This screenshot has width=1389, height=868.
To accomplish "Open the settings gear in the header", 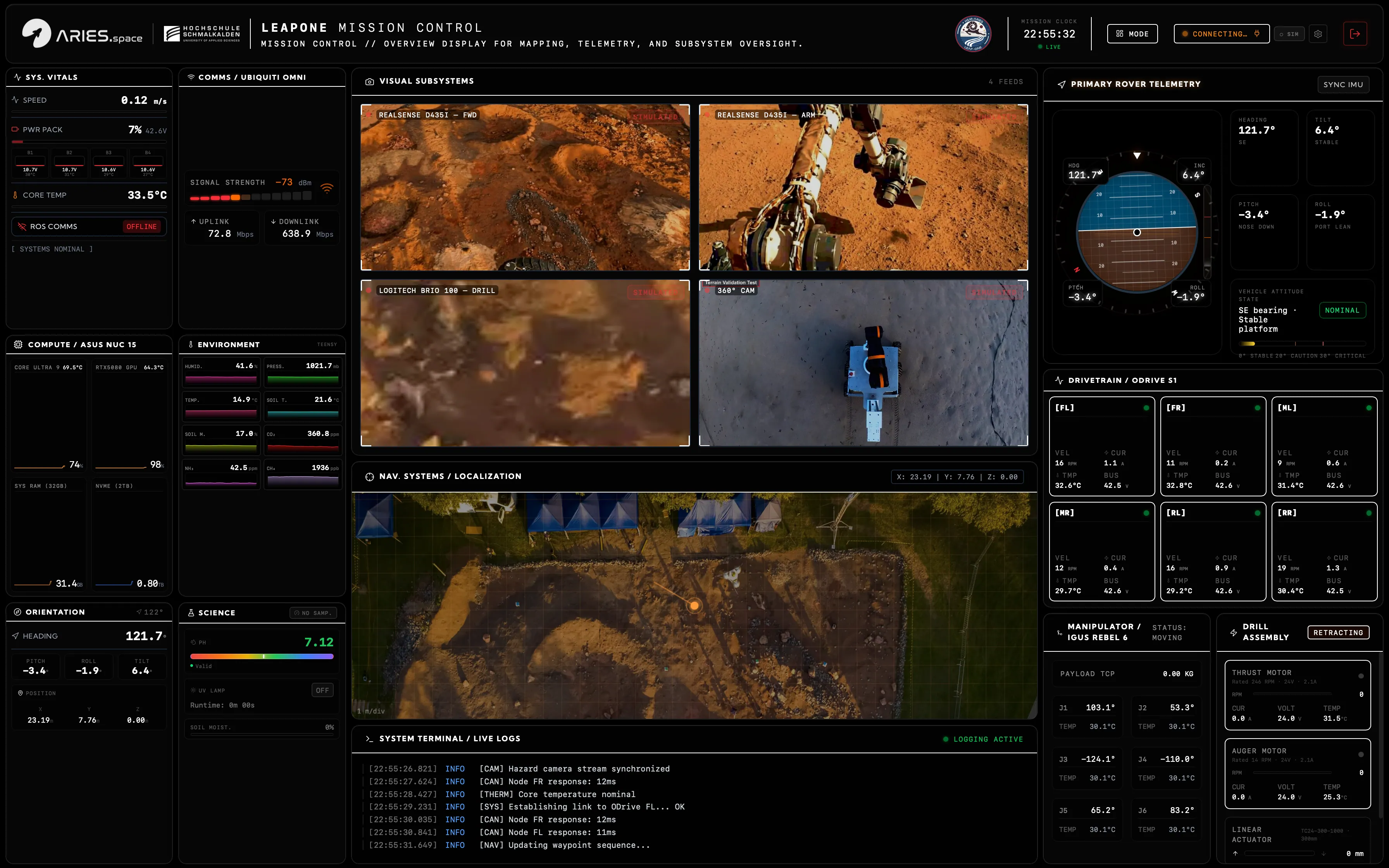I will coord(1318,34).
